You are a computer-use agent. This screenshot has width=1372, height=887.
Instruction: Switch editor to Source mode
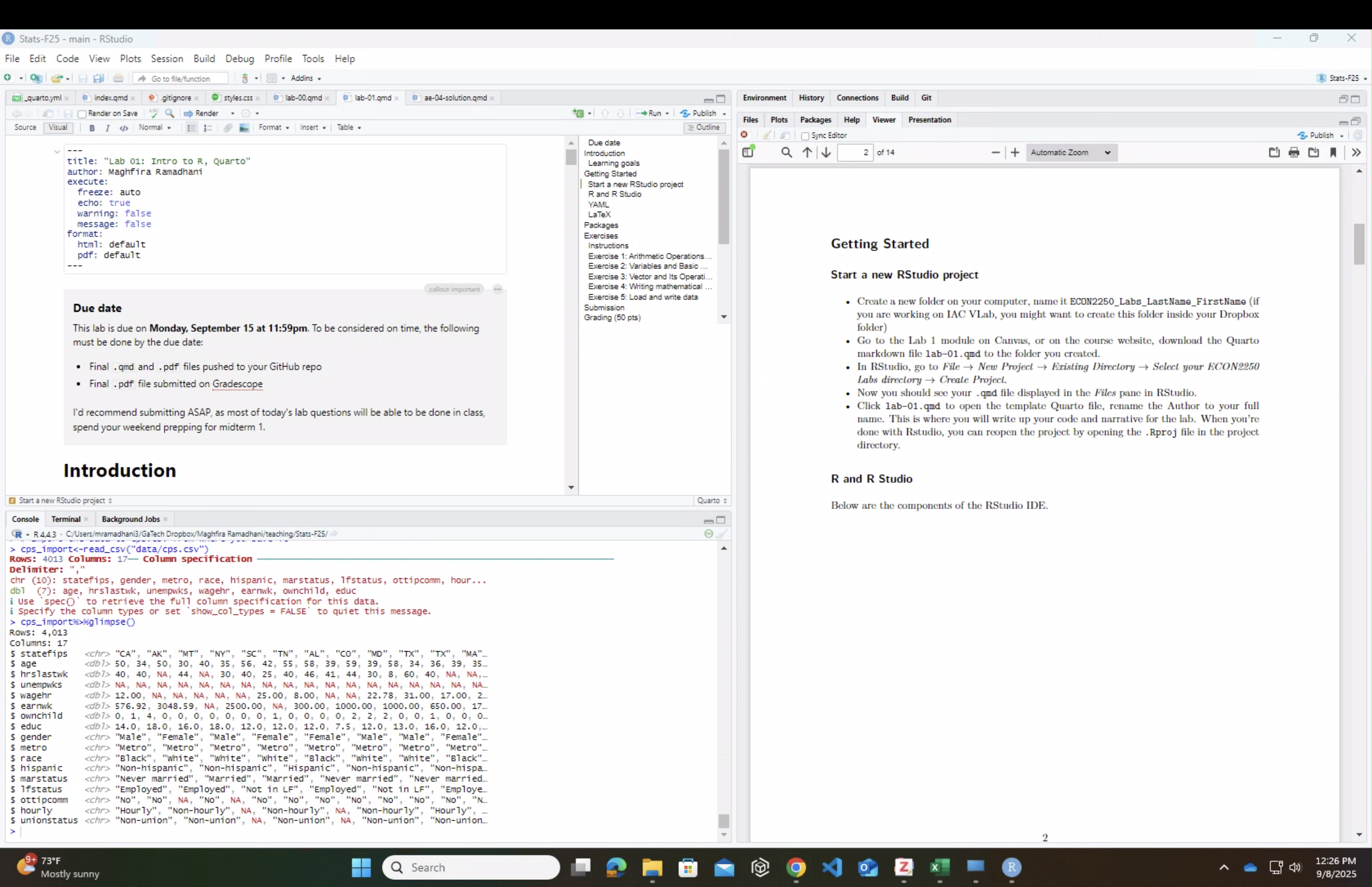pos(25,127)
